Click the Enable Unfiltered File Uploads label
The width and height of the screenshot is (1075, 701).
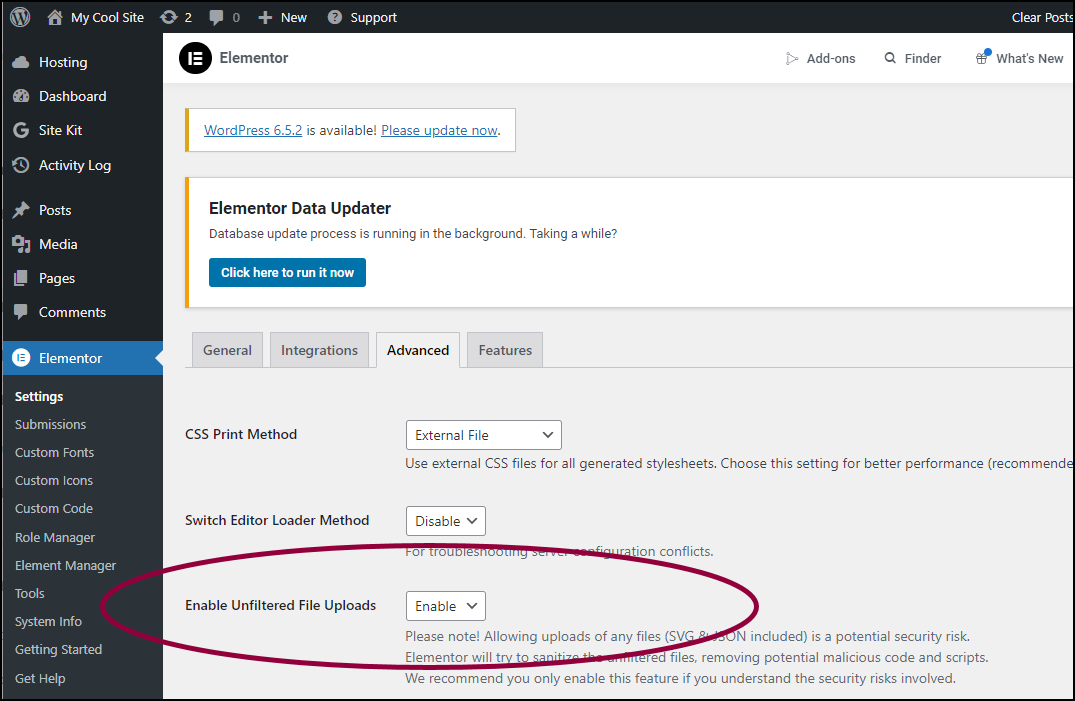280,605
